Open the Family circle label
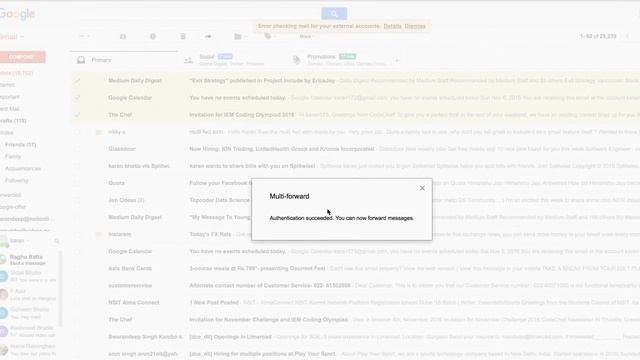Screen dimensions: 640x360 point(13,157)
